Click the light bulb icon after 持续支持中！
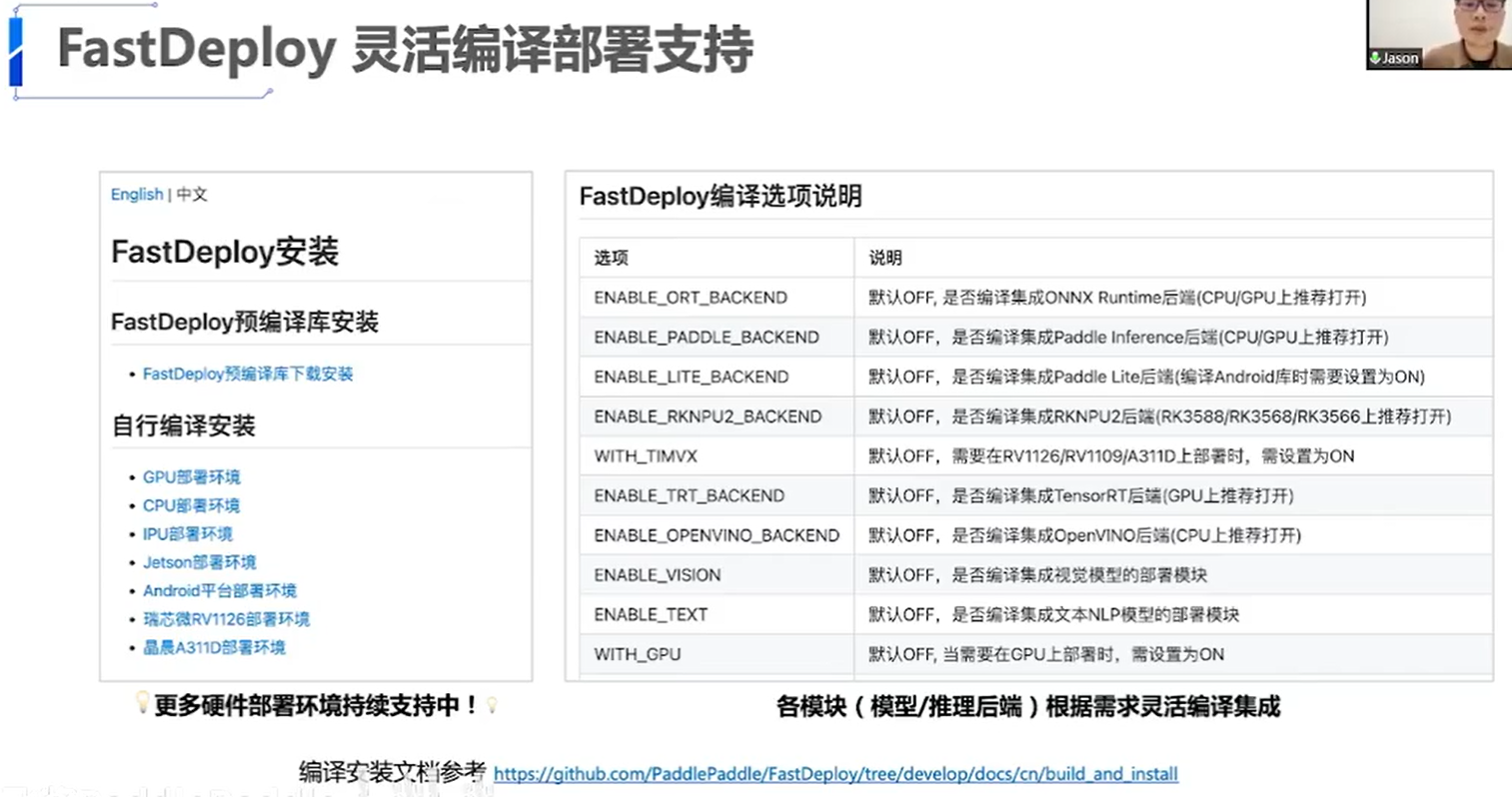Image resolution: width=1512 pixels, height=797 pixels. click(492, 705)
